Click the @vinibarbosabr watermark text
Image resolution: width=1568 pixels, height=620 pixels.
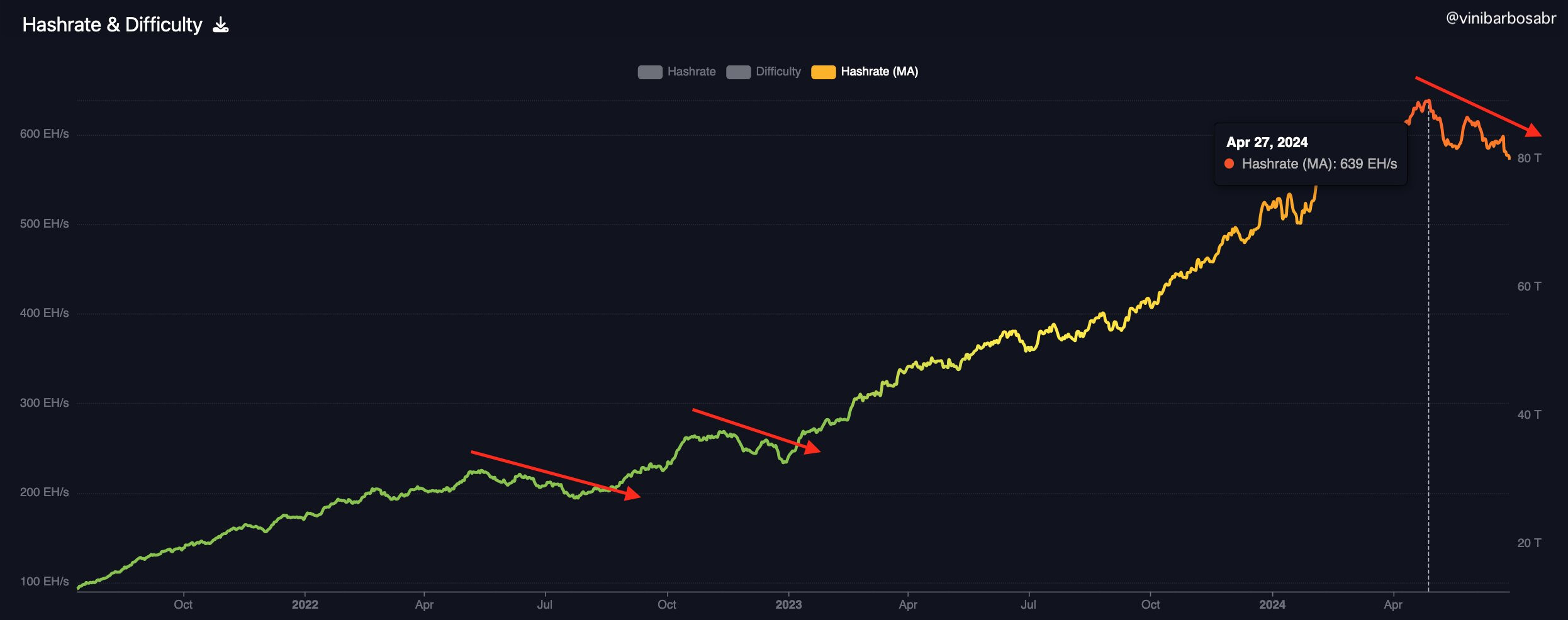click(x=1500, y=19)
